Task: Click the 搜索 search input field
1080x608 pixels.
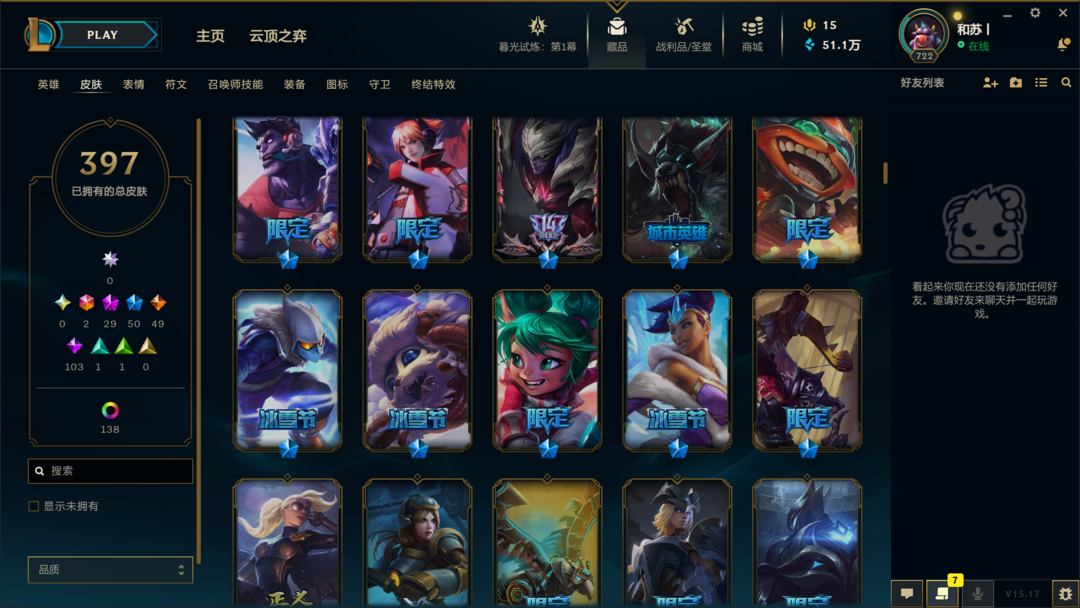Action: [110, 471]
